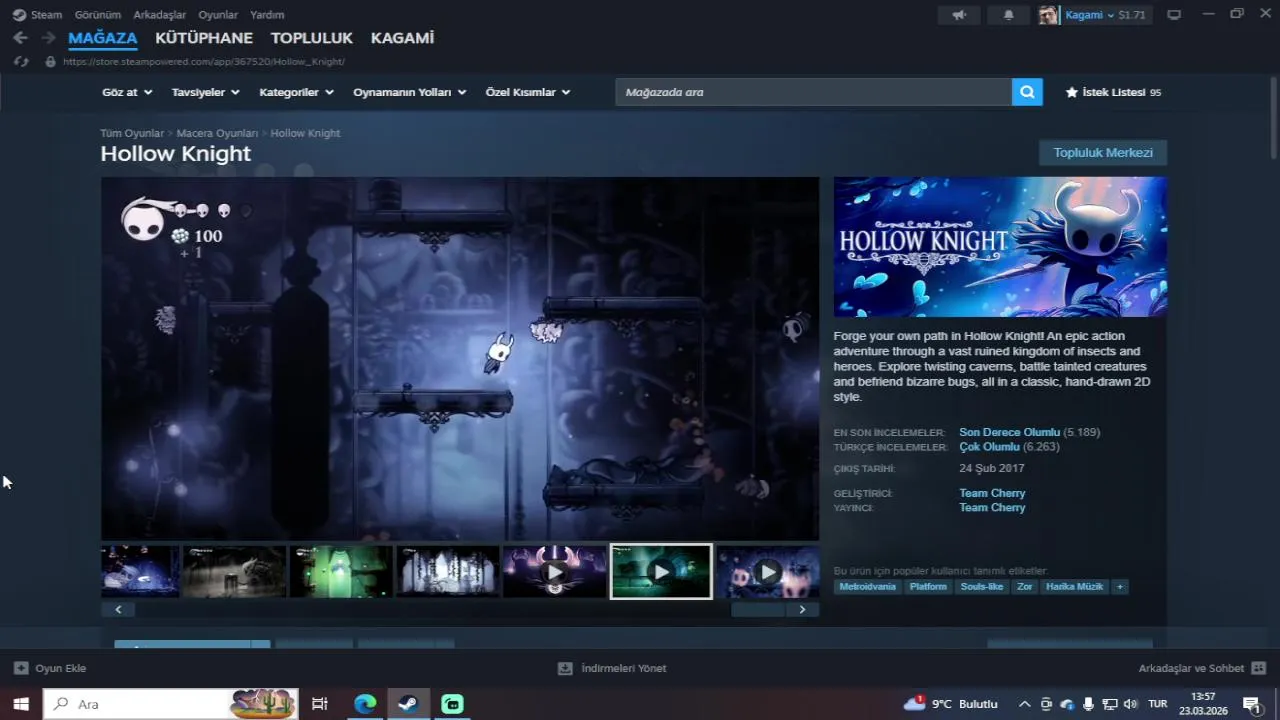The width and height of the screenshot is (1280, 720).
Task: Open the Arkadaşlar menu
Action: [159, 15]
